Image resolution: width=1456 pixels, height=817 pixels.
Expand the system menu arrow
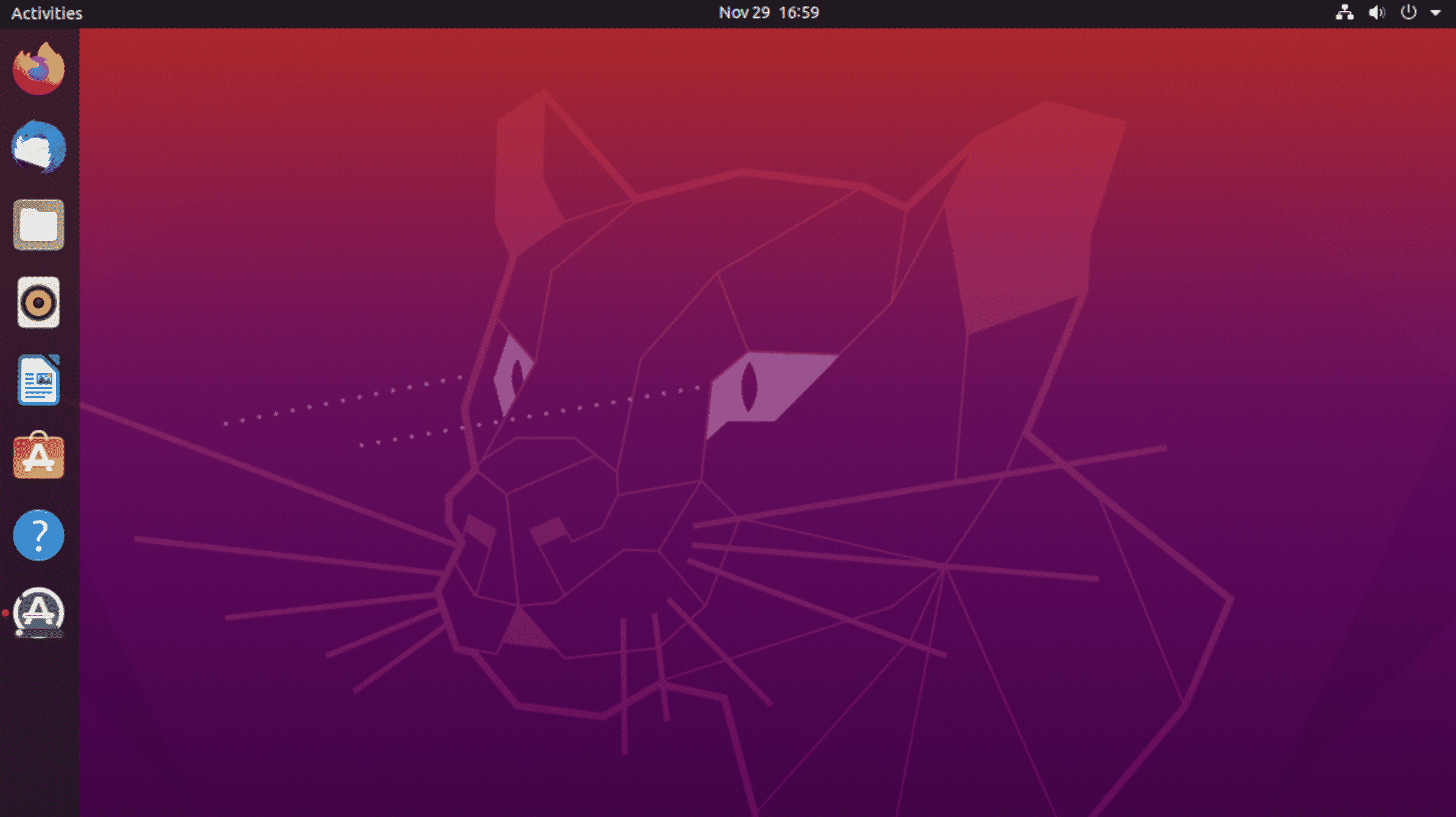tap(1435, 13)
